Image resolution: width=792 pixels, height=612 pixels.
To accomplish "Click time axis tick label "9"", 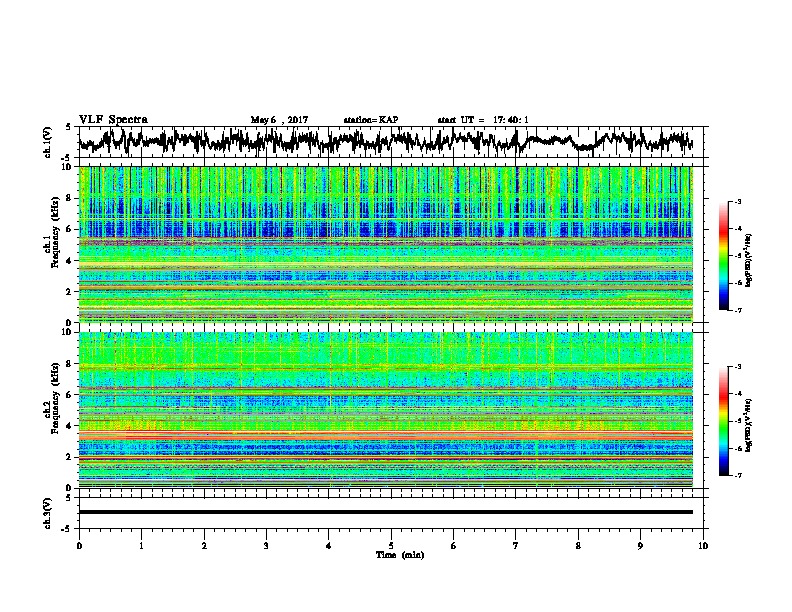I will click(640, 545).
